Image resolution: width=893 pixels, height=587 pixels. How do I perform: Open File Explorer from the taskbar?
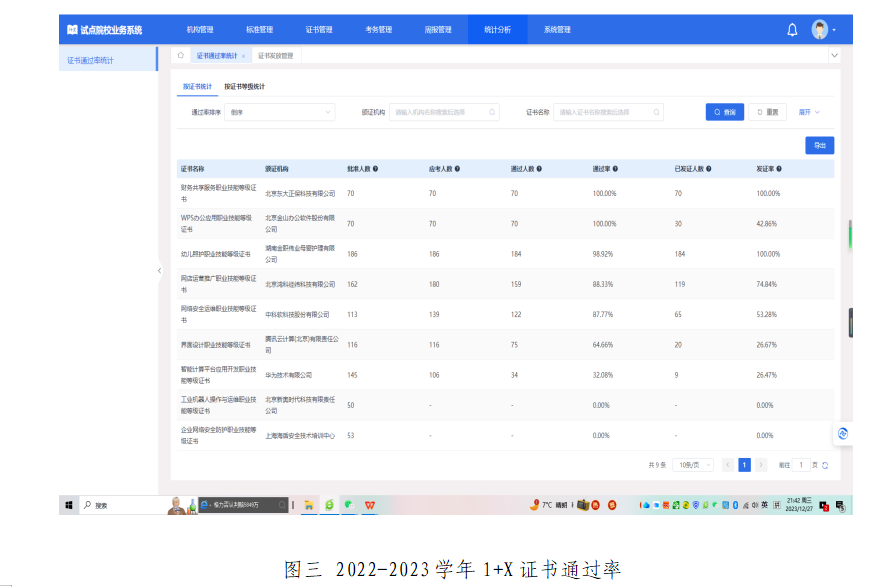[309, 505]
